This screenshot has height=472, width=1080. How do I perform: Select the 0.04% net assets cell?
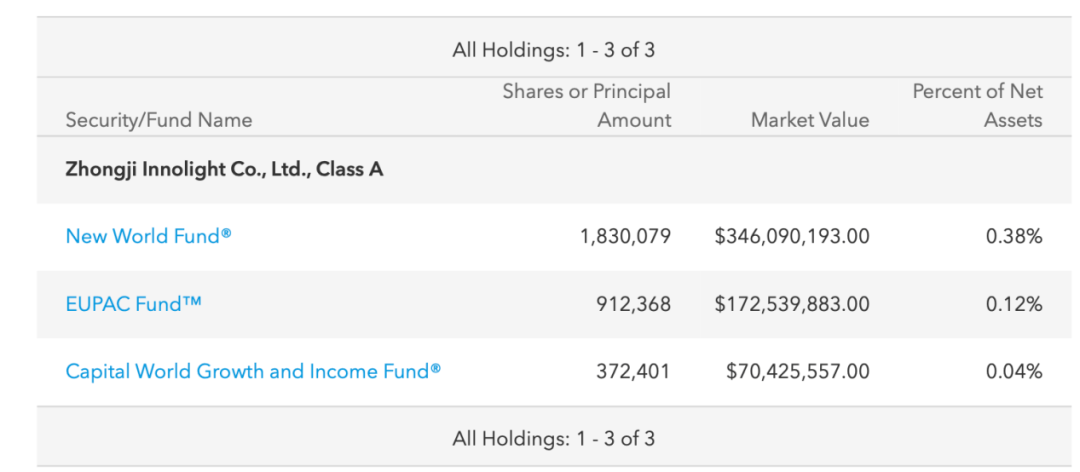tap(1014, 372)
